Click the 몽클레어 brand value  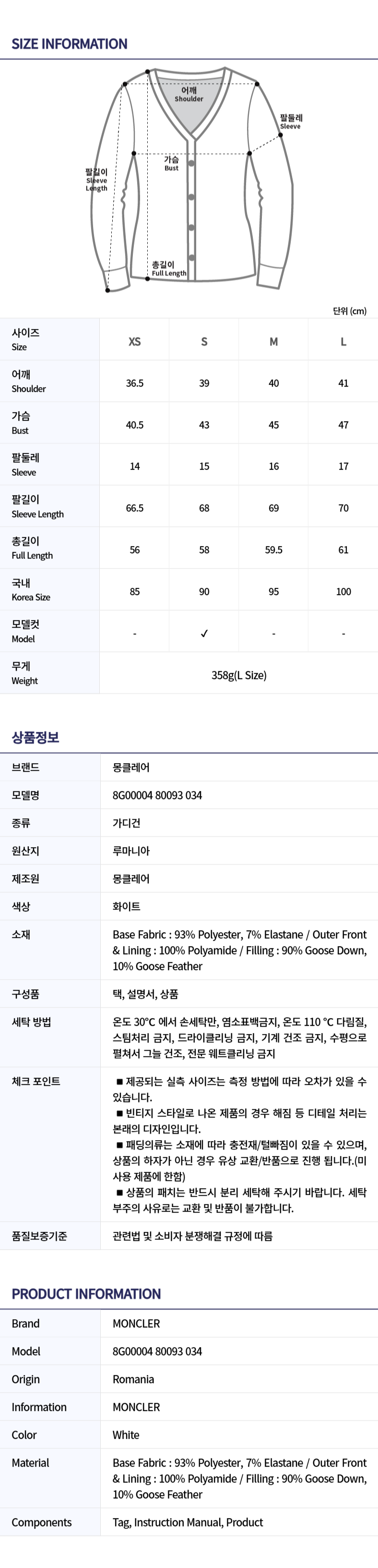pyautogui.click(x=130, y=767)
